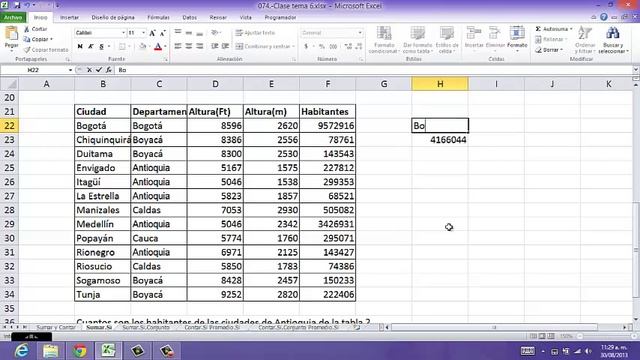The height and width of the screenshot is (360, 640).
Task: Align text to top of cell
Action: (x=178, y=33)
